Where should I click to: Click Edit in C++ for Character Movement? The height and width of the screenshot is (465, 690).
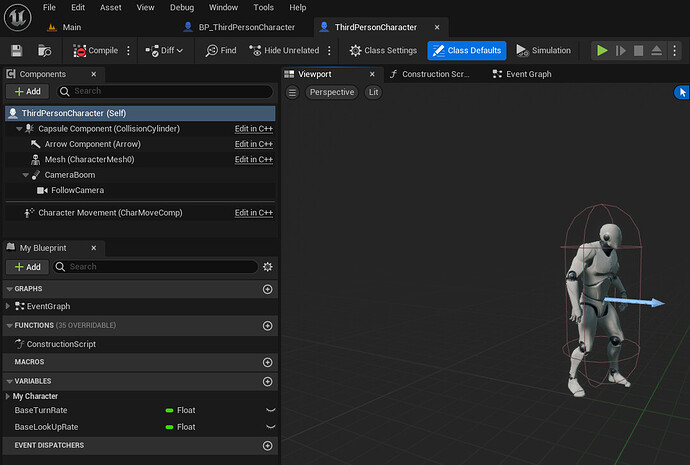tap(253, 213)
